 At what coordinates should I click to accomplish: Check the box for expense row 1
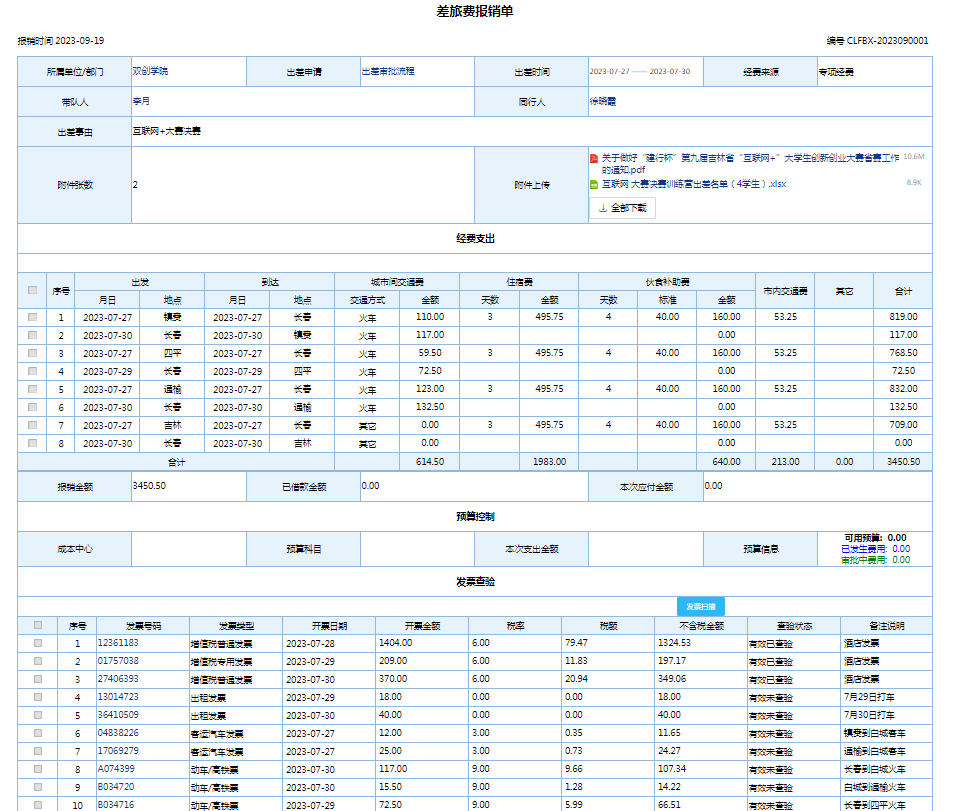[x=33, y=317]
